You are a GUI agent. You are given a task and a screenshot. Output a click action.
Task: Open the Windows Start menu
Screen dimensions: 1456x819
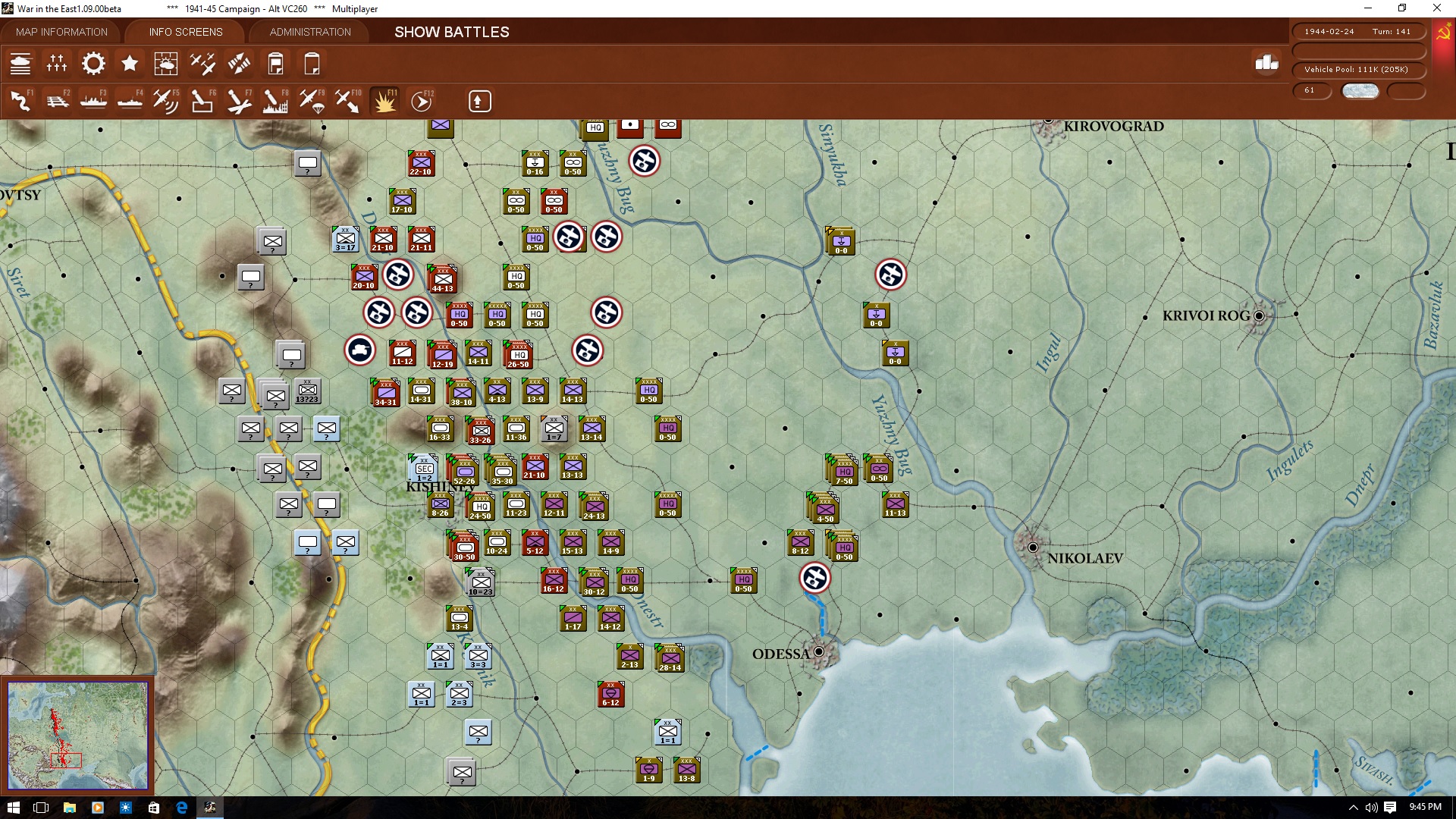tap(13, 808)
